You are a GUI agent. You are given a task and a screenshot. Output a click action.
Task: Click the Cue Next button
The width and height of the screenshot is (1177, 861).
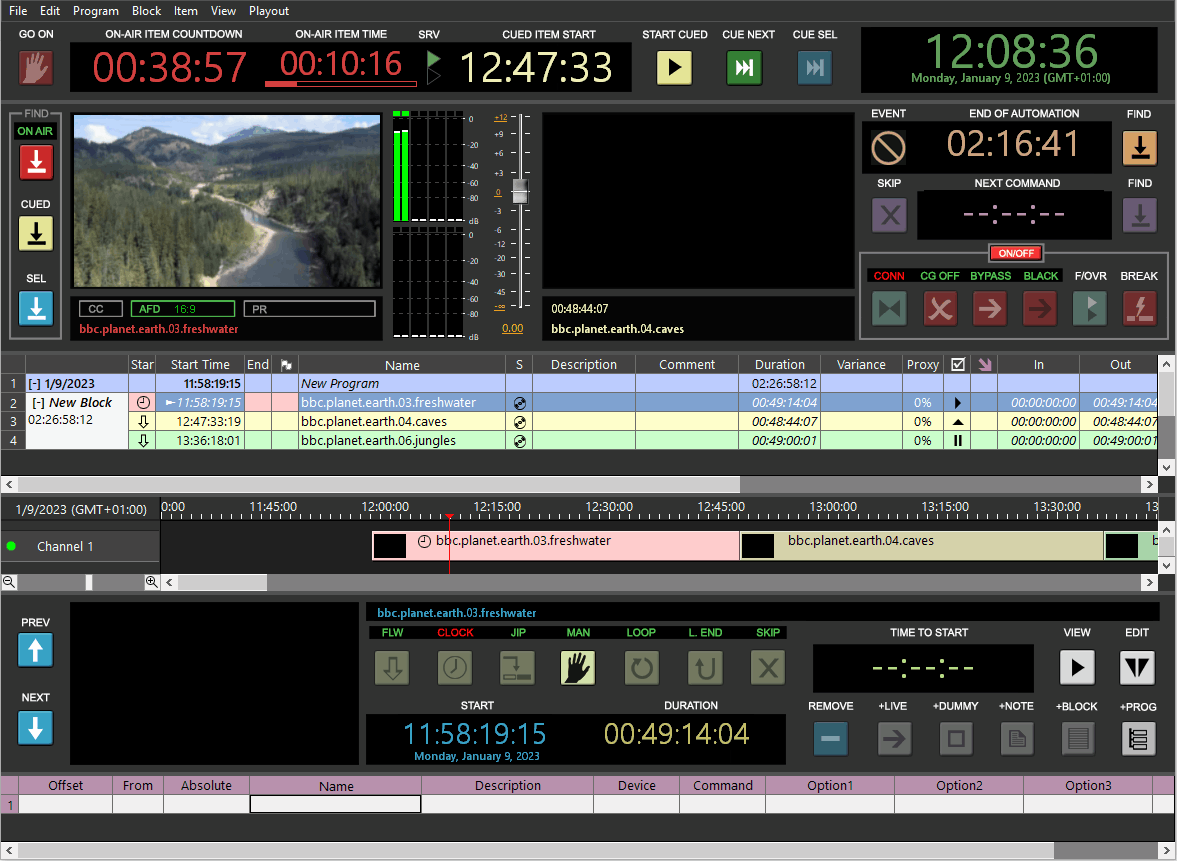click(x=744, y=67)
